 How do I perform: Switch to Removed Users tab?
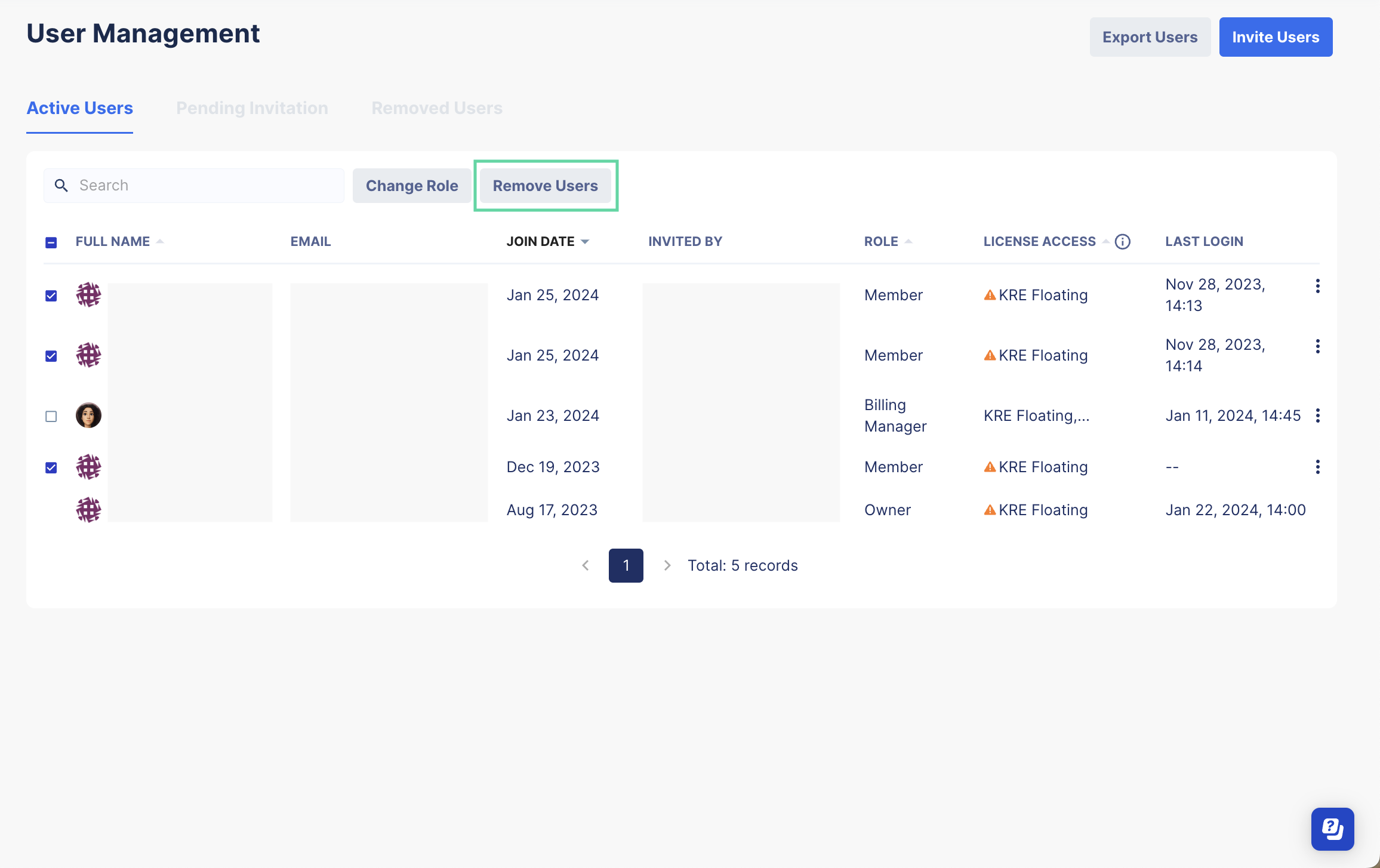(436, 108)
